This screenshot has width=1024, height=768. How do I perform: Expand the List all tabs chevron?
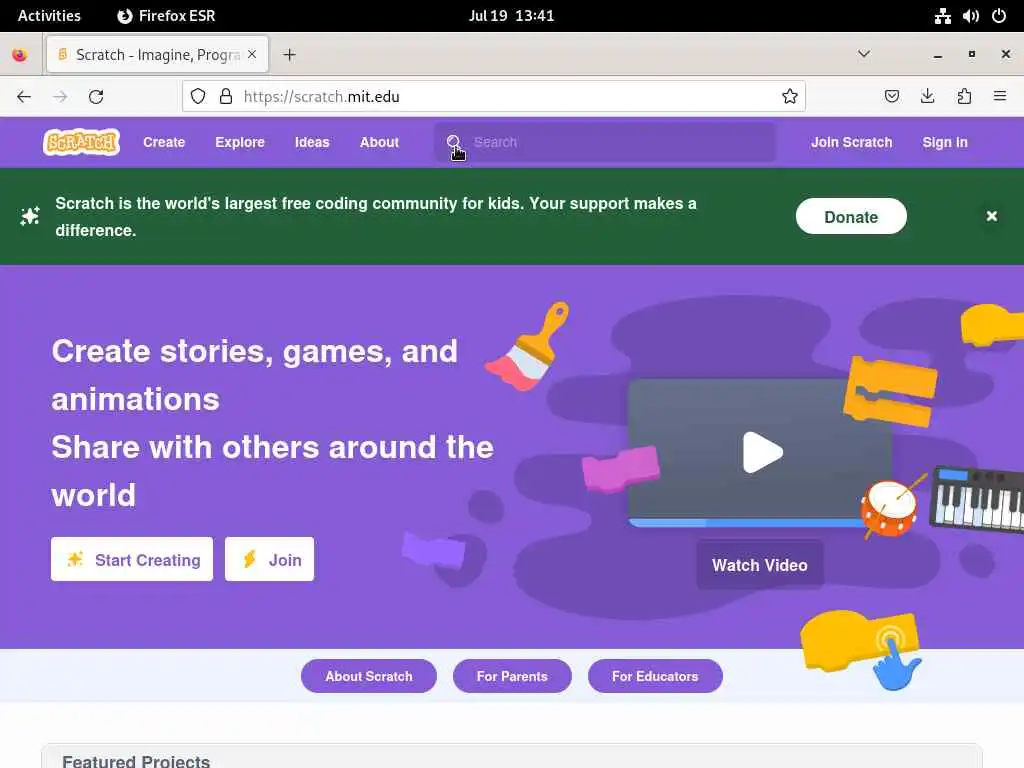click(863, 54)
